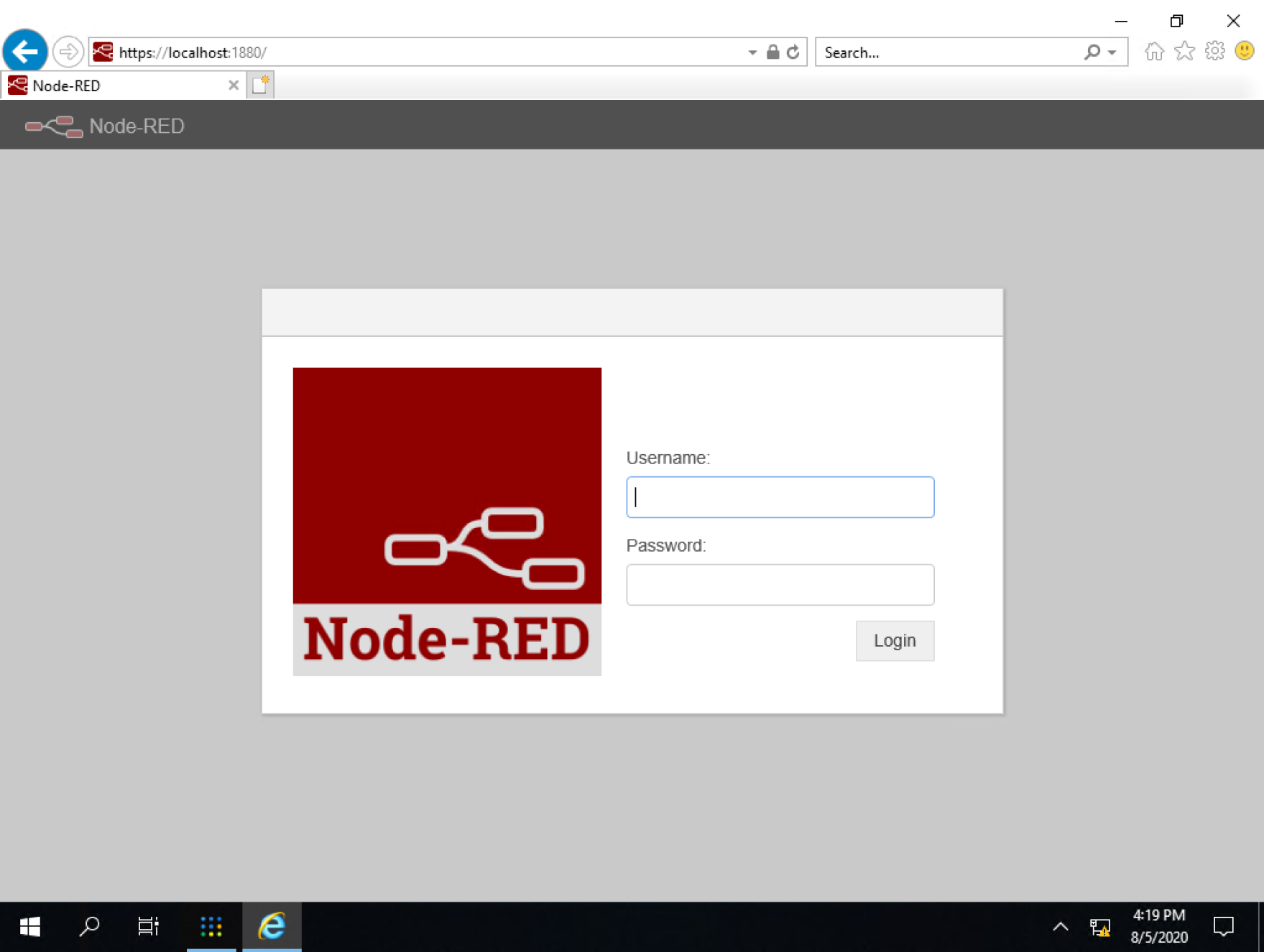Viewport: 1264px width, 952px height.
Task: Open a new tab button
Action: 261,85
